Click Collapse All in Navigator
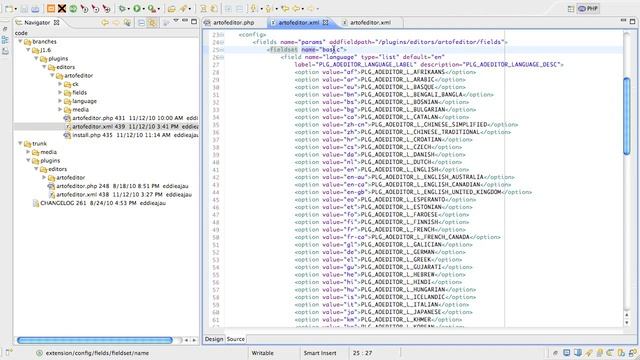The height and width of the screenshot is (360, 640). (x=141, y=22)
